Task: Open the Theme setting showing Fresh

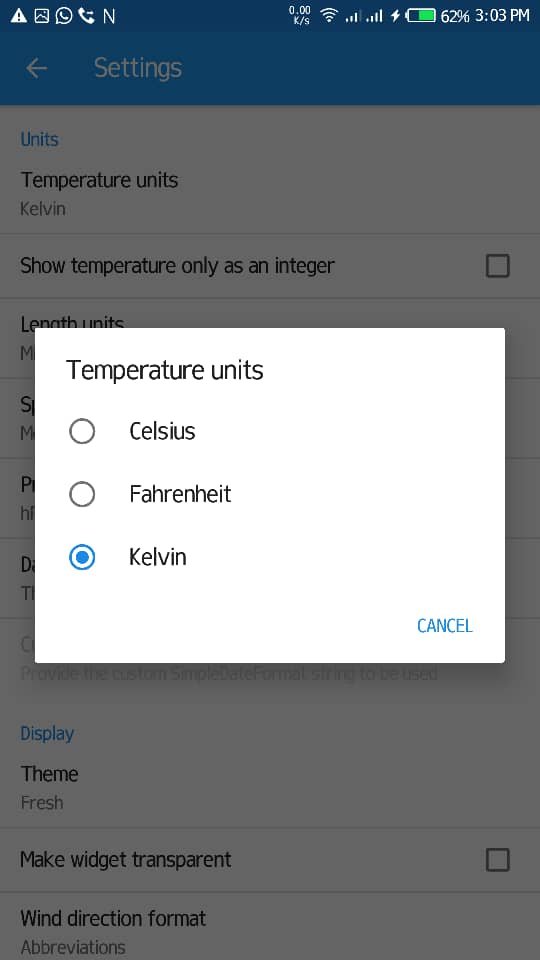Action: pos(270,788)
